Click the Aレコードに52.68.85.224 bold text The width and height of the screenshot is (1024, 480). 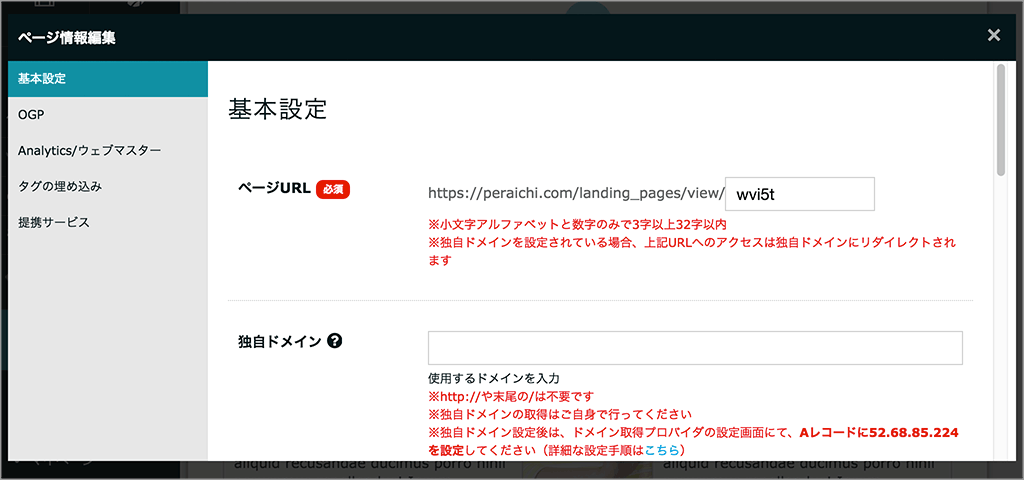coord(879,432)
